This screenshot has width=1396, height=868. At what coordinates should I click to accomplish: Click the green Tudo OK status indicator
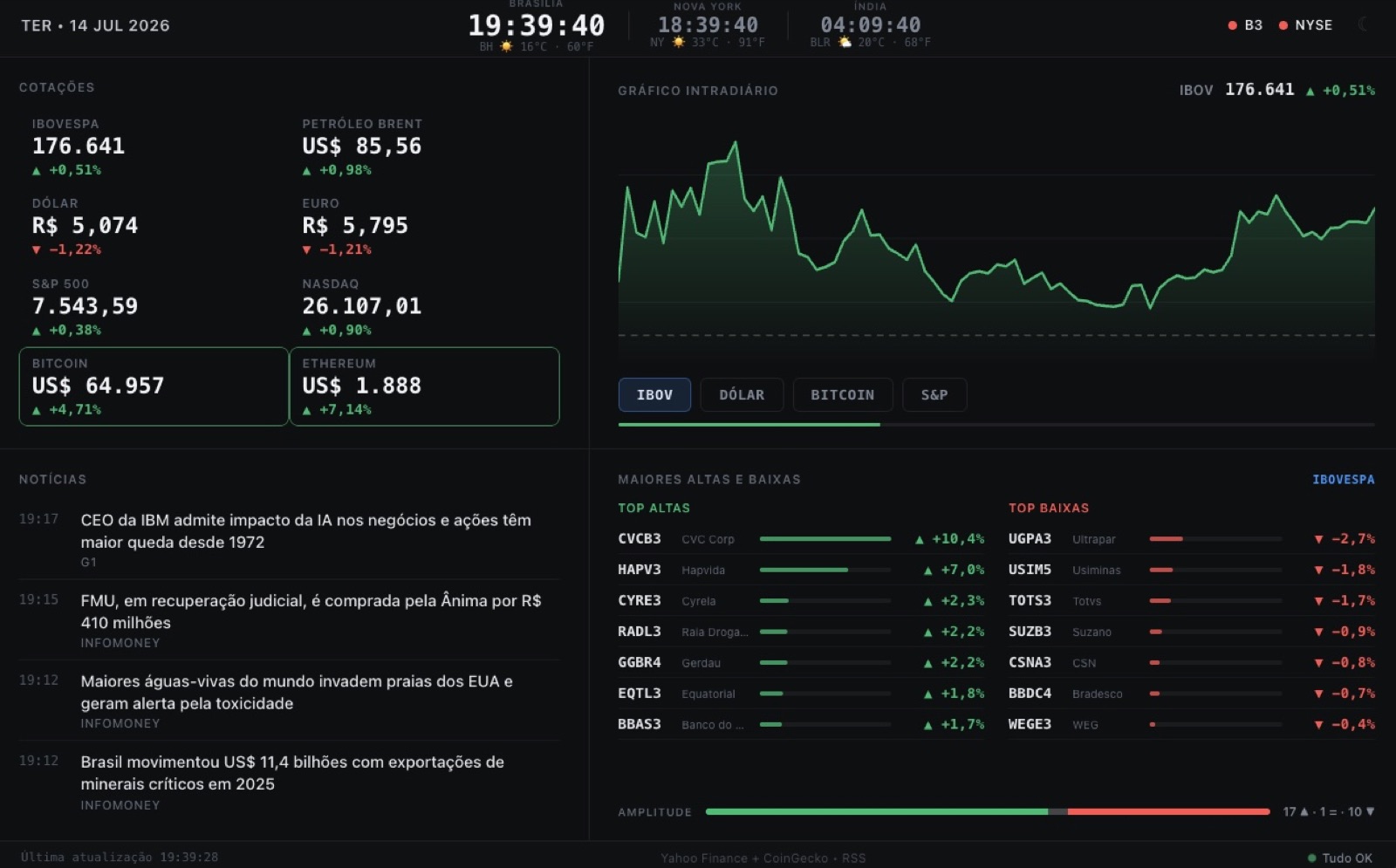[1312, 858]
